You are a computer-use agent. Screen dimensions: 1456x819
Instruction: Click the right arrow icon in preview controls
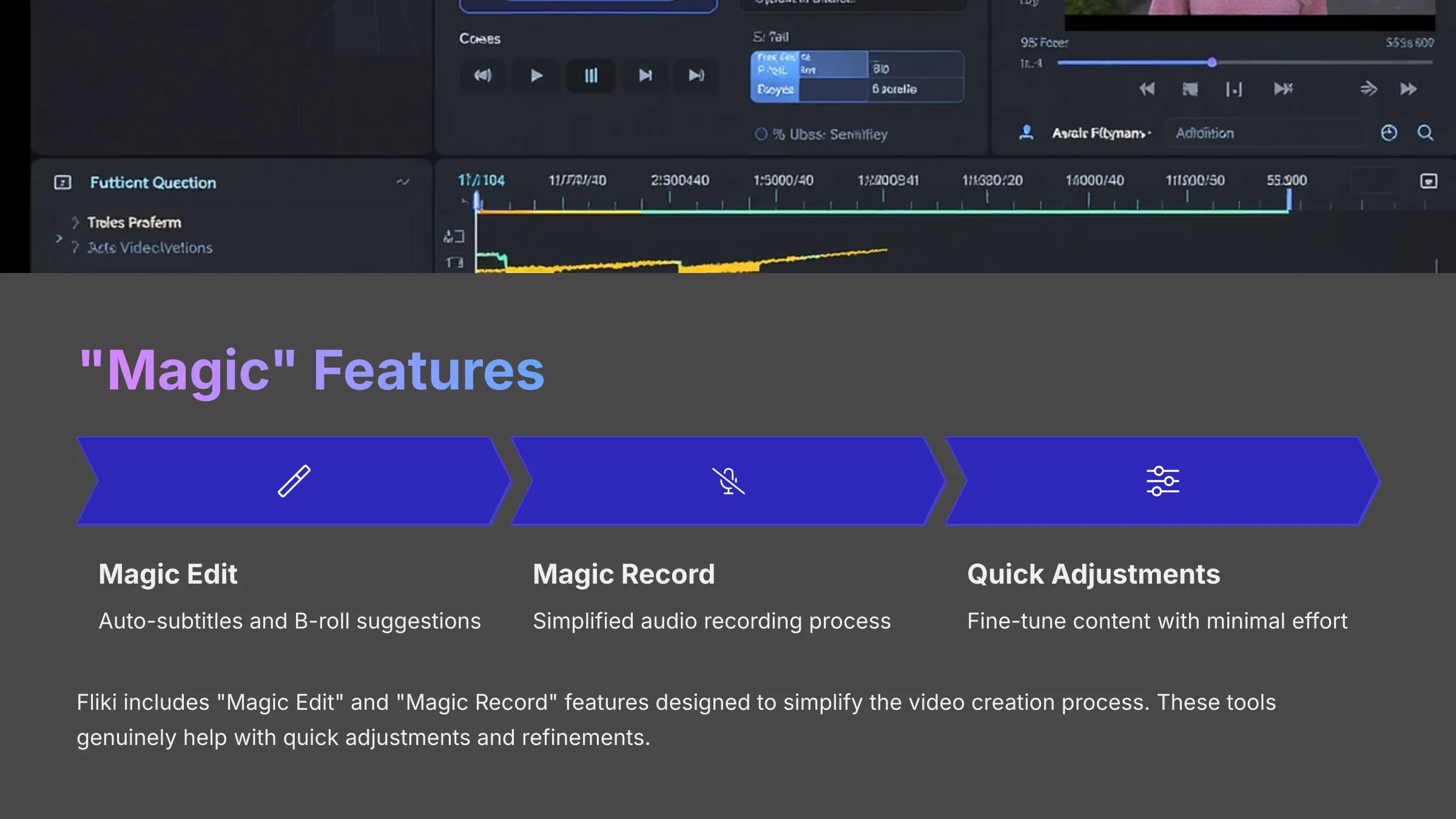(x=1368, y=89)
